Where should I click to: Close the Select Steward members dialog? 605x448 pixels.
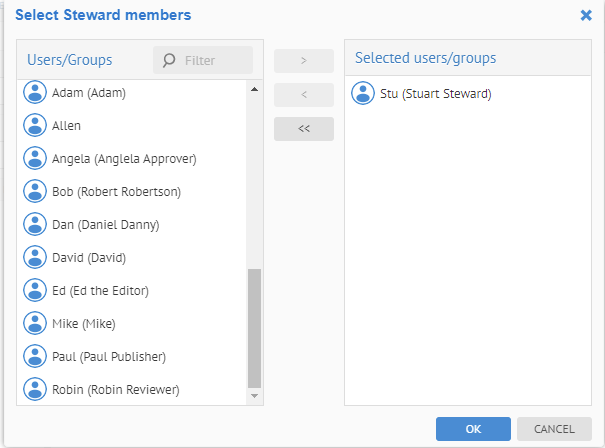click(586, 15)
